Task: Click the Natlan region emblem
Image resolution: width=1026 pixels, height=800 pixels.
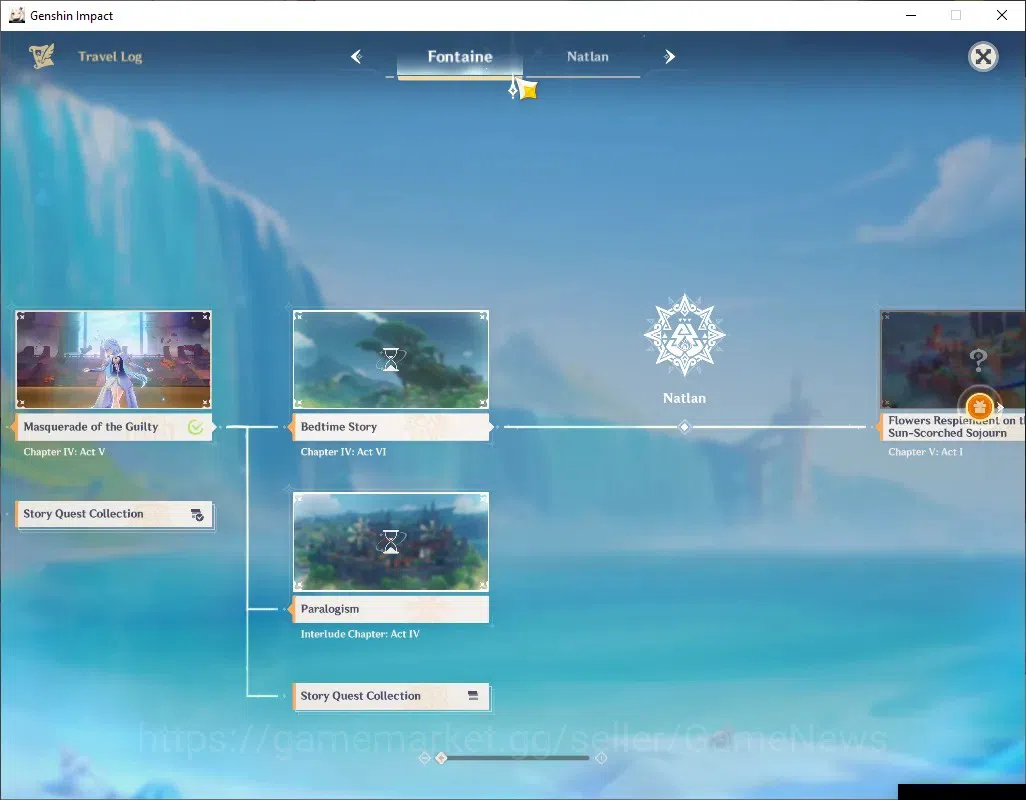Action: coord(684,334)
